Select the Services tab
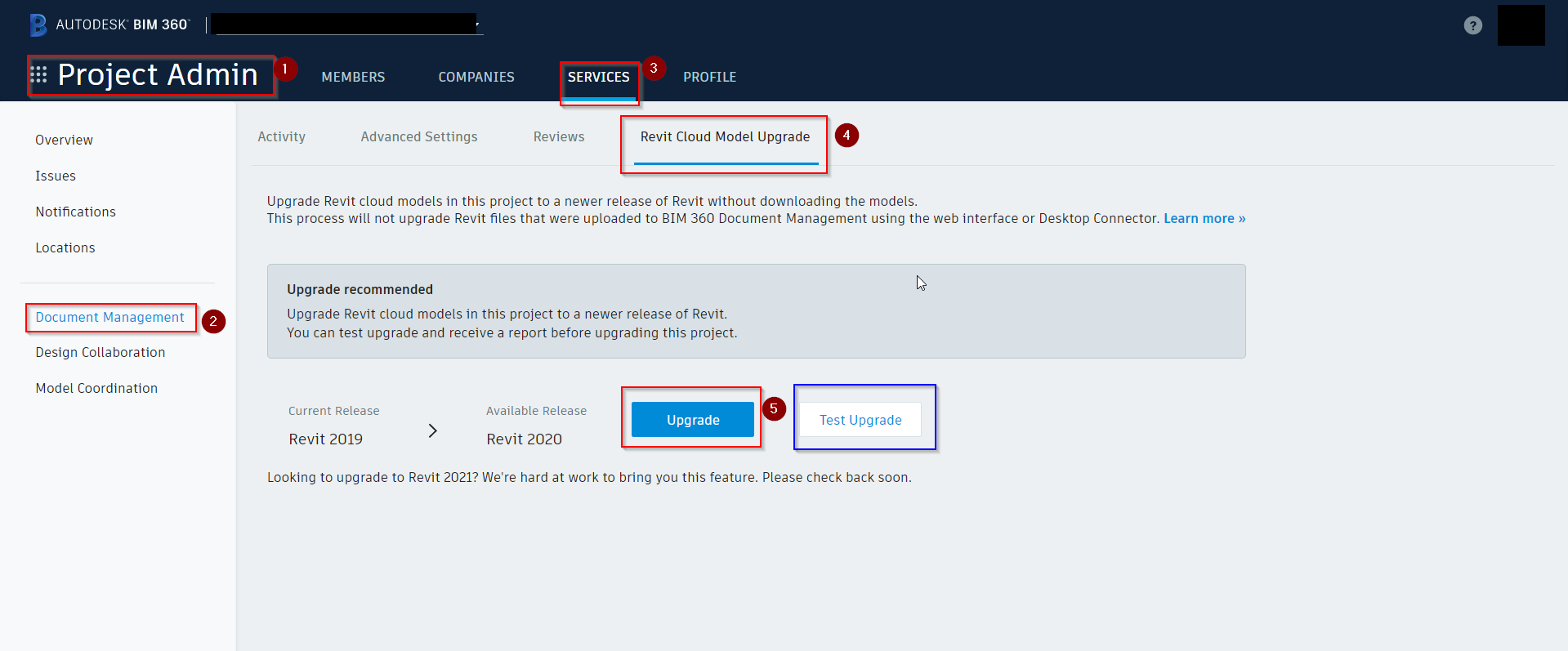 click(x=599, y=77)
